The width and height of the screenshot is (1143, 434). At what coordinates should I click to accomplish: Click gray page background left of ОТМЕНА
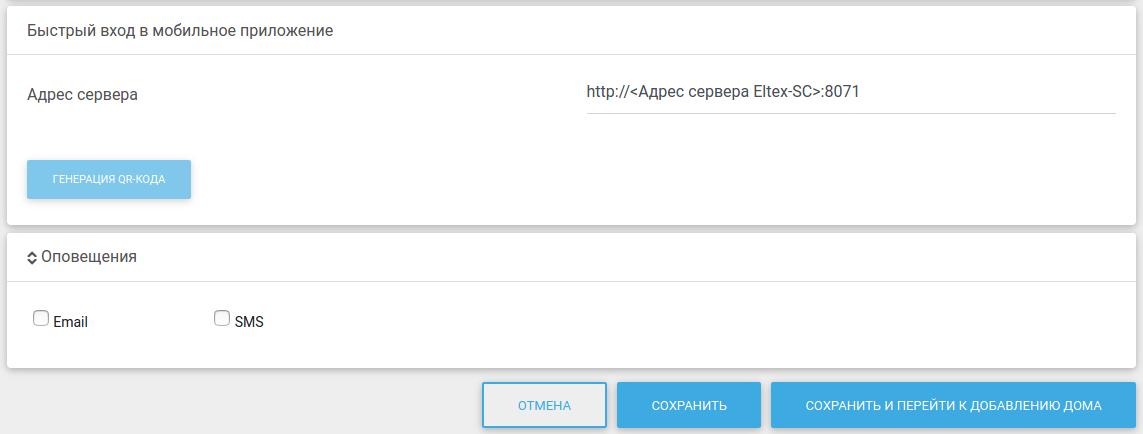240,404
